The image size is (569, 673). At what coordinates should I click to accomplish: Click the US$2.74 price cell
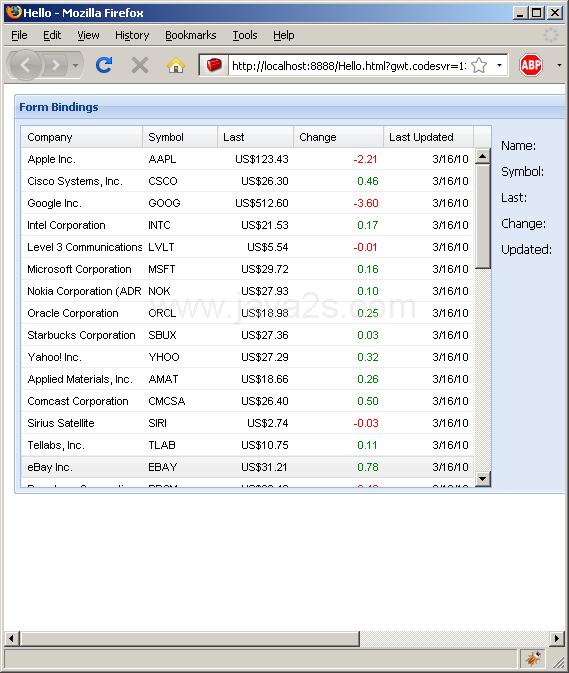[x=268, y=423]
